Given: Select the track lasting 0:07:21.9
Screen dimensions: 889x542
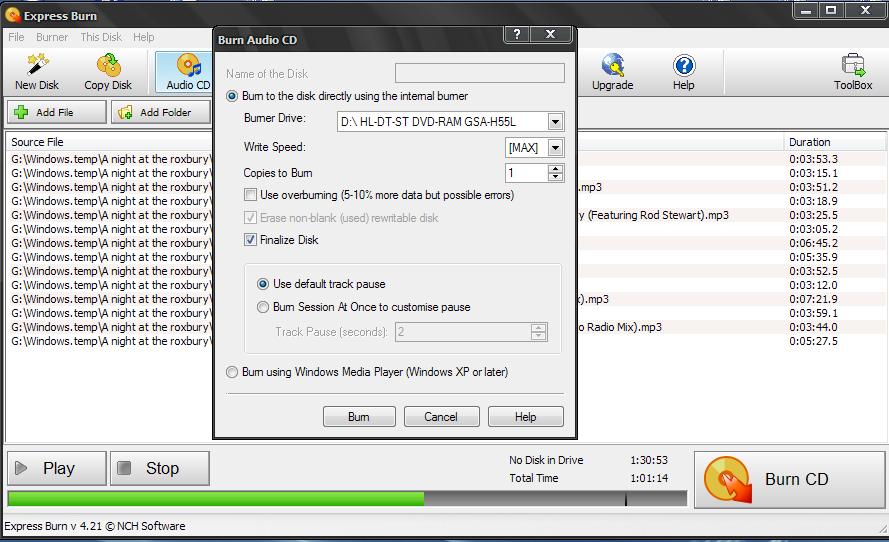Looking at the screenshot, I should pos(445,299).
